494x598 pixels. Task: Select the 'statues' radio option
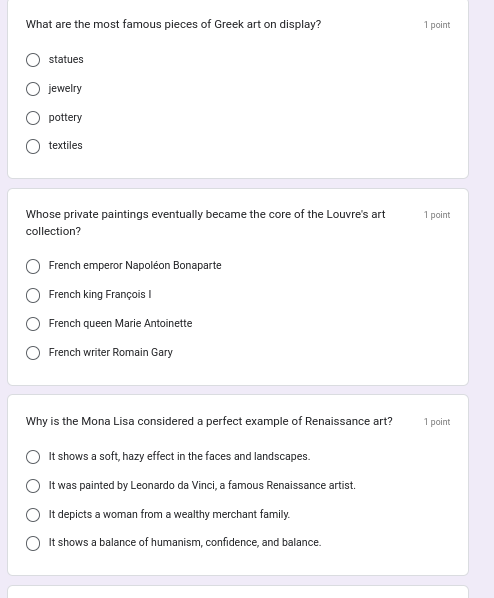(x=33, y=60)
